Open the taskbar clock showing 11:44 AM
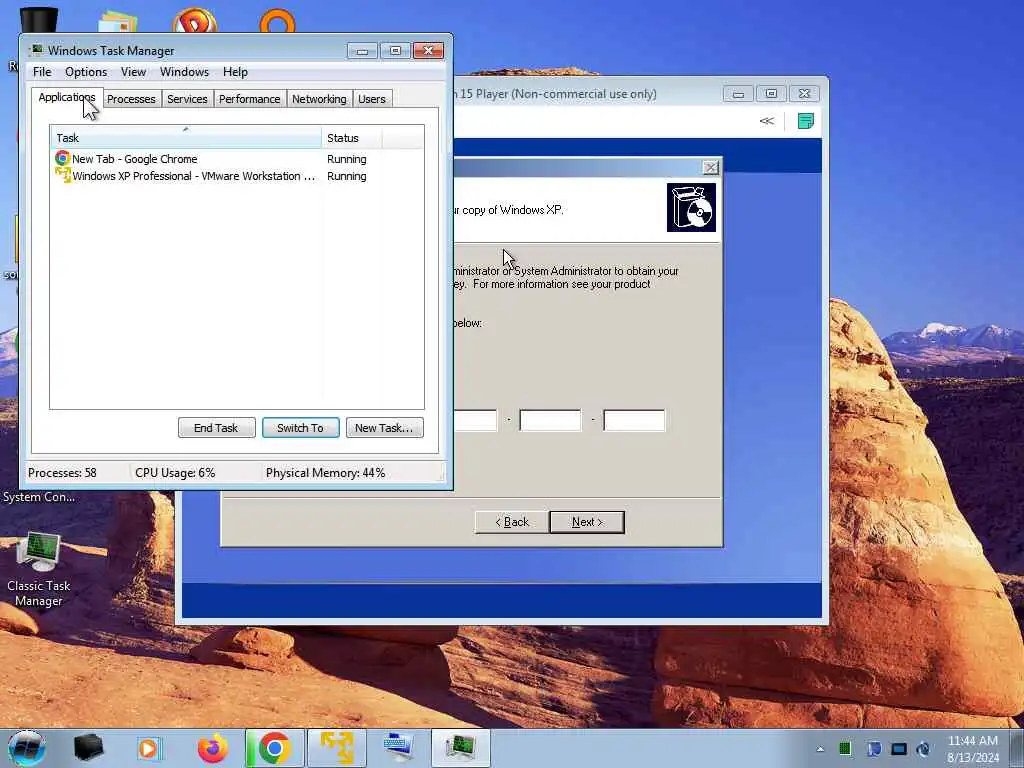The image size is (1024, 768). pos(973,748)
